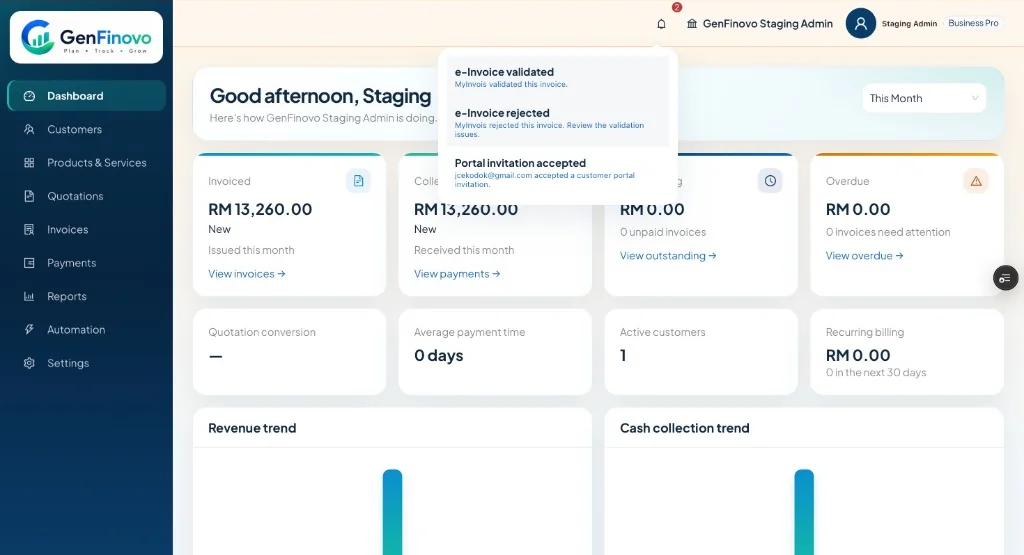The height and width of the screenshot is (555, 1024).
Task: Click the Overdue warning triangle icon
Action: click(976, 181)
